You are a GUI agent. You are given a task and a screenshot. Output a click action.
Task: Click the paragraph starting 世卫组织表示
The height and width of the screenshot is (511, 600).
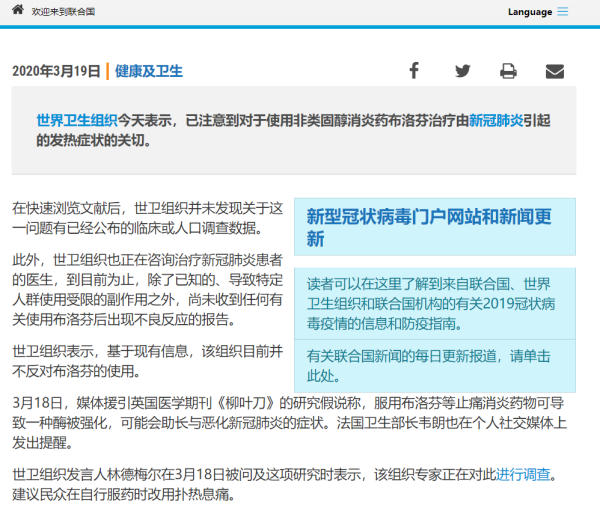pos(148,362)
